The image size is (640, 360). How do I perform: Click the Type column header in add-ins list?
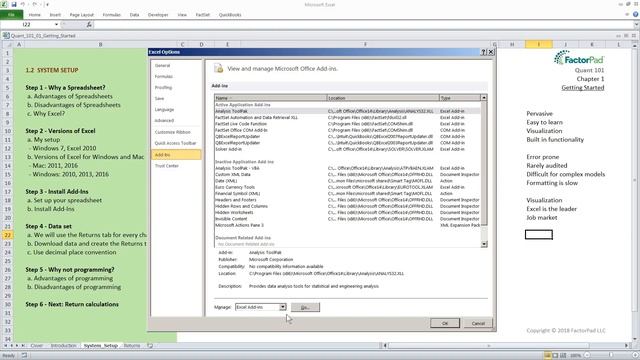pyautogui.click(x=460, y=98)
